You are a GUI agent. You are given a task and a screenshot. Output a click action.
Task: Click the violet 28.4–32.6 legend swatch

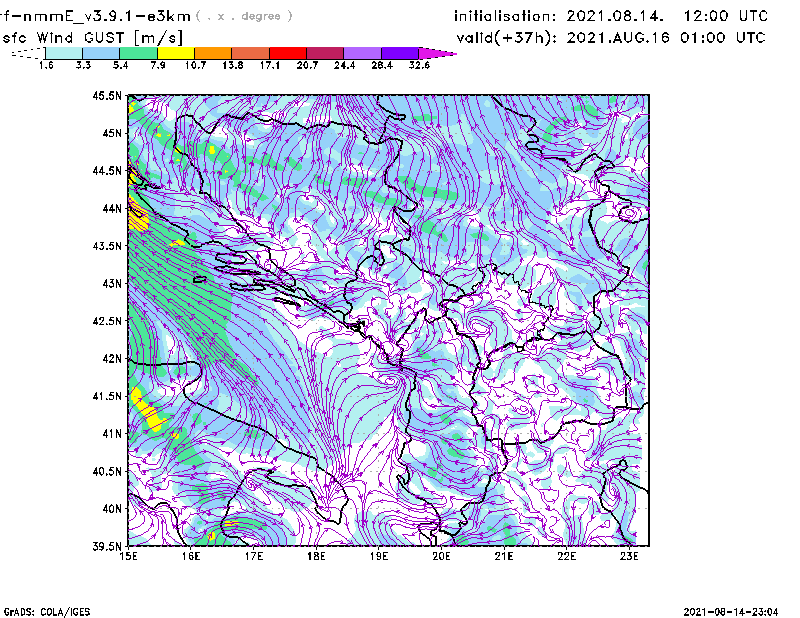399,53
